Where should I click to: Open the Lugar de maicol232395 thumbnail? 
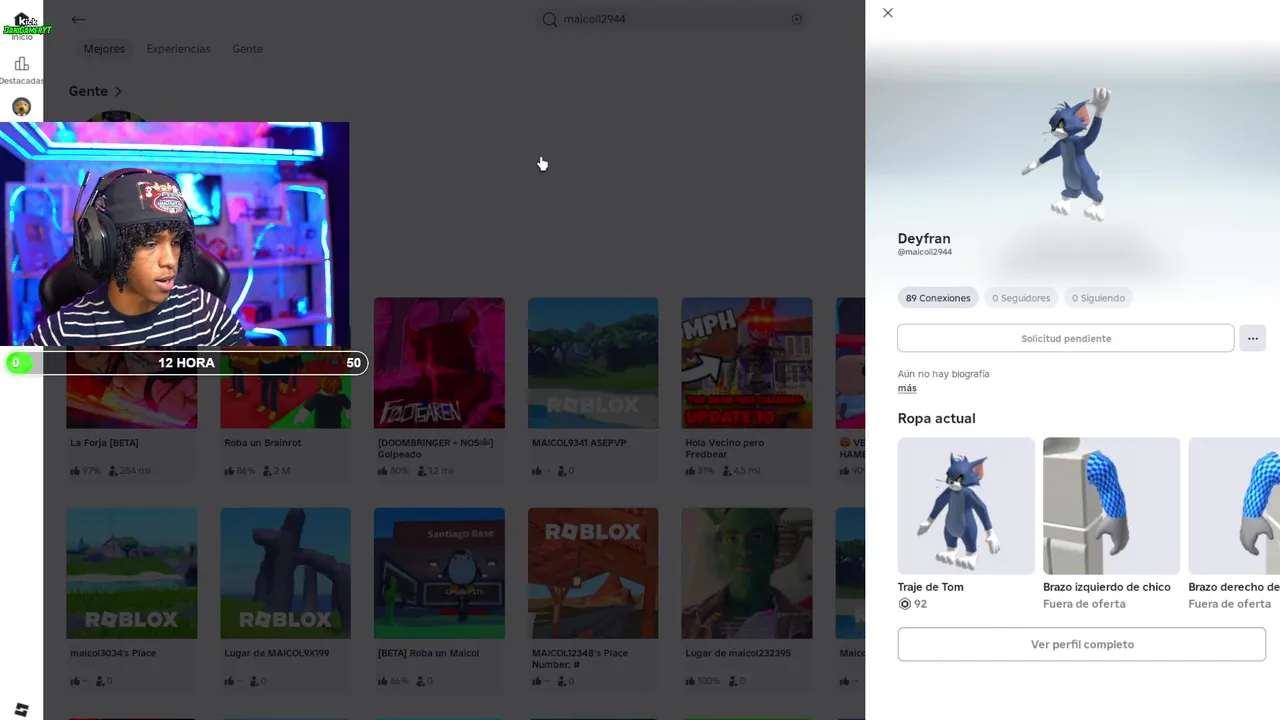[x=747, y=573]
